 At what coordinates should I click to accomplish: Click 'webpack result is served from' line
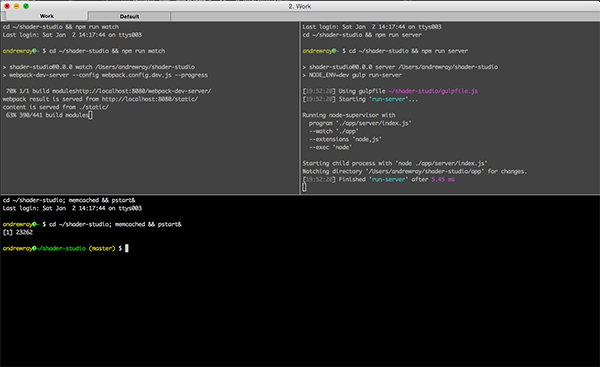[100, 99]
